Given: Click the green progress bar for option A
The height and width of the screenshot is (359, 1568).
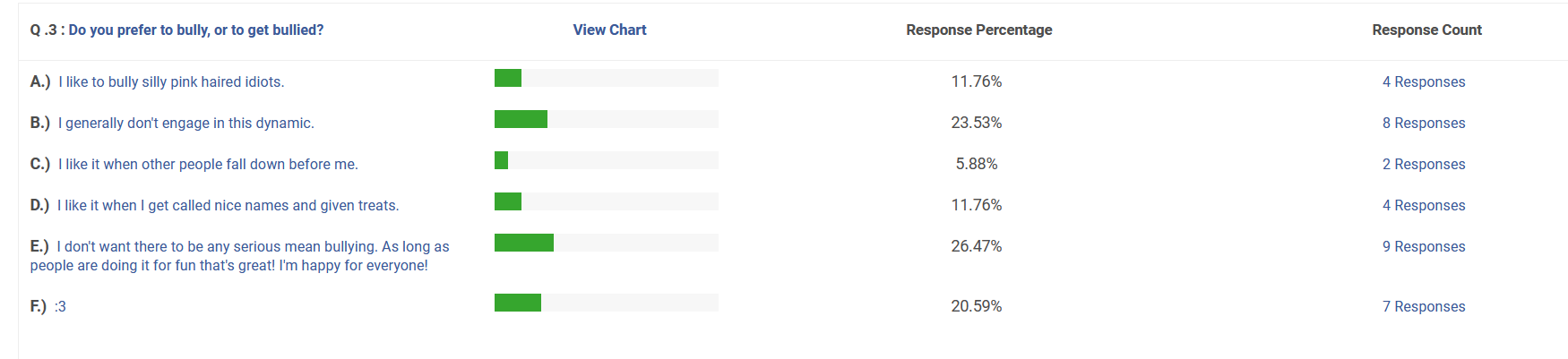Looking at the screenshot, I should tap(508, 78).
